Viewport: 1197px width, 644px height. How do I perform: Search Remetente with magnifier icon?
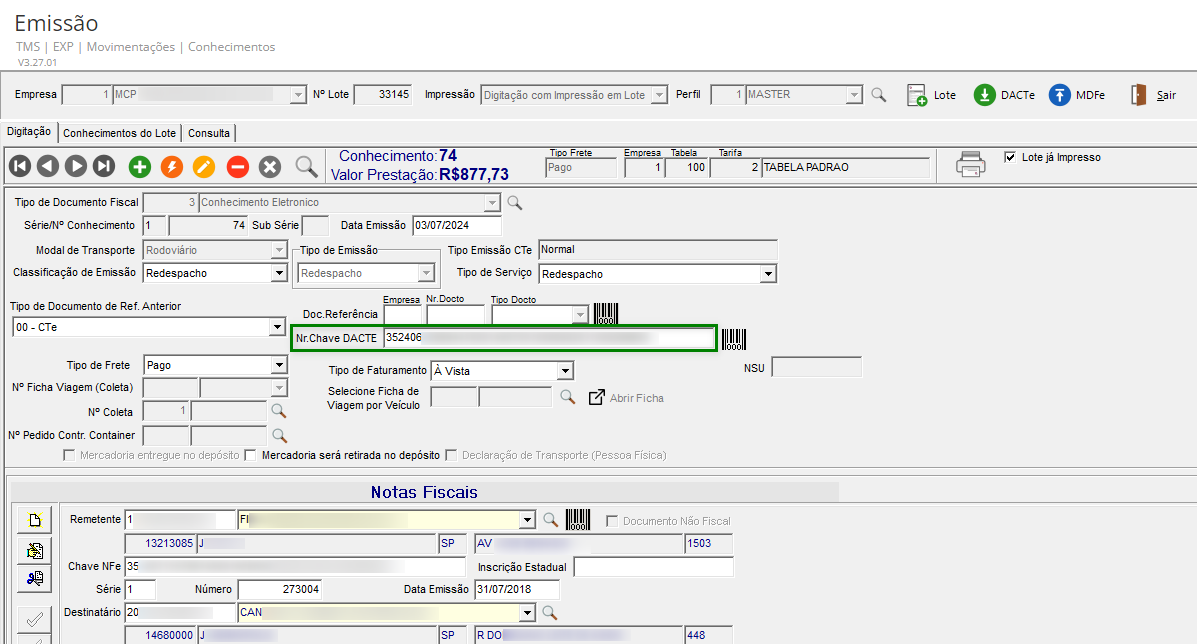pos(550,520)
